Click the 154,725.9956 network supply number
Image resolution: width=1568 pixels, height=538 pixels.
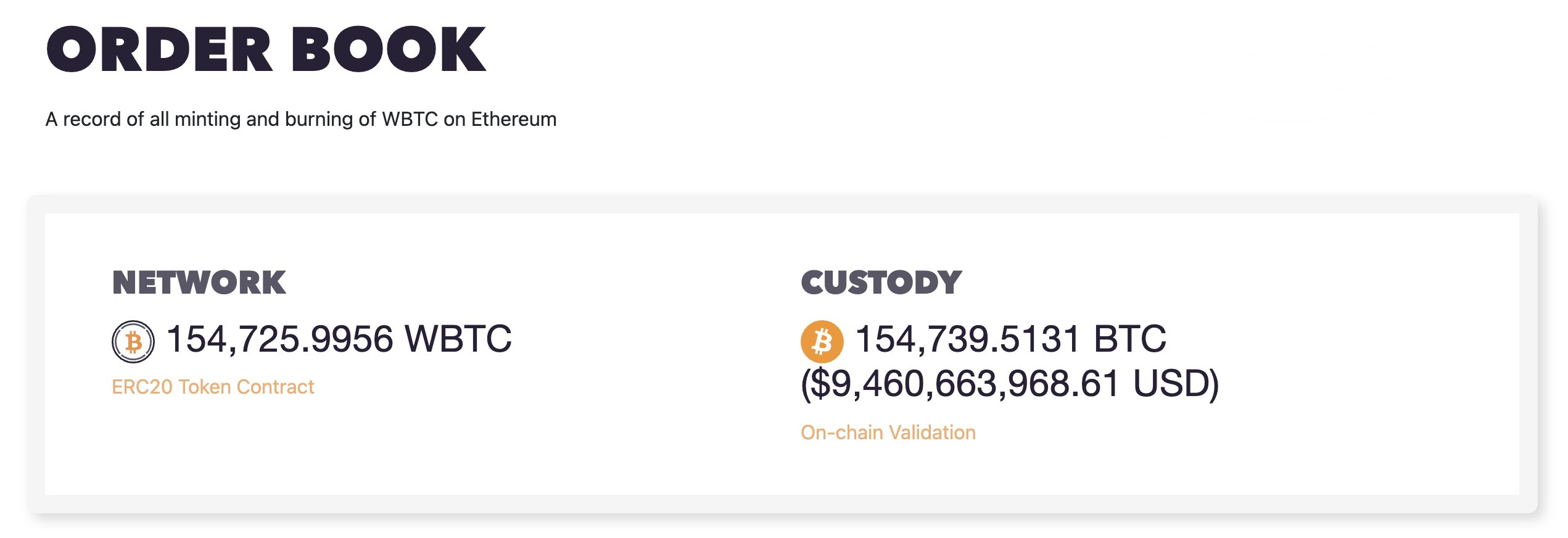click(x=279, y=339)
